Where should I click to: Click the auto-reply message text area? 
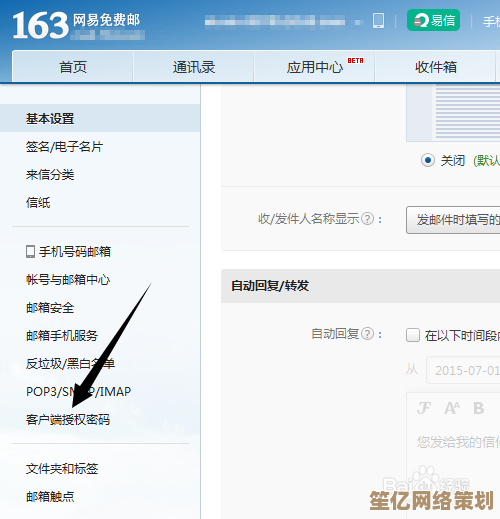tap(453, 467)
